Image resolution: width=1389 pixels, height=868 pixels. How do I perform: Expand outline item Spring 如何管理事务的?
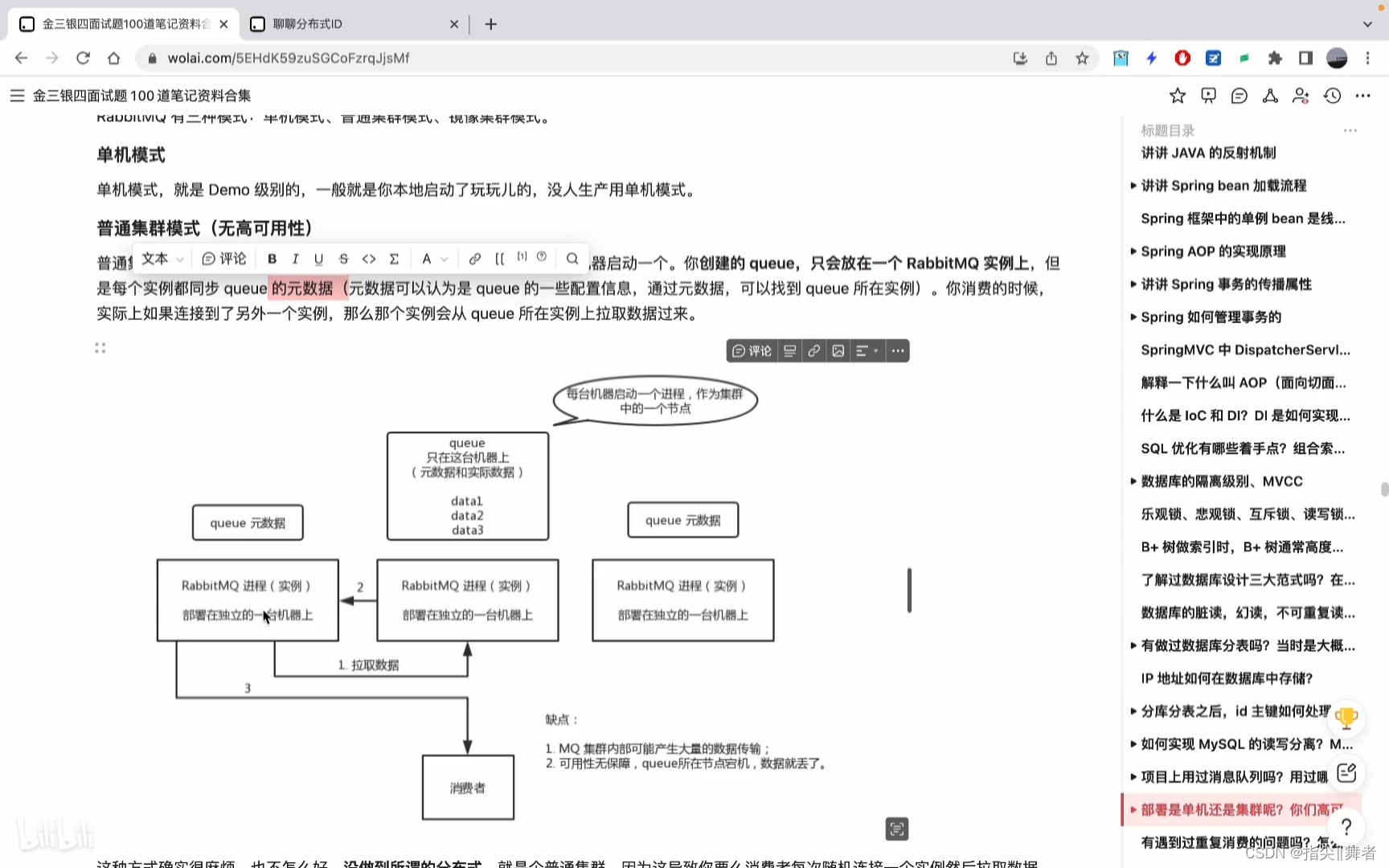point(1133,317)
